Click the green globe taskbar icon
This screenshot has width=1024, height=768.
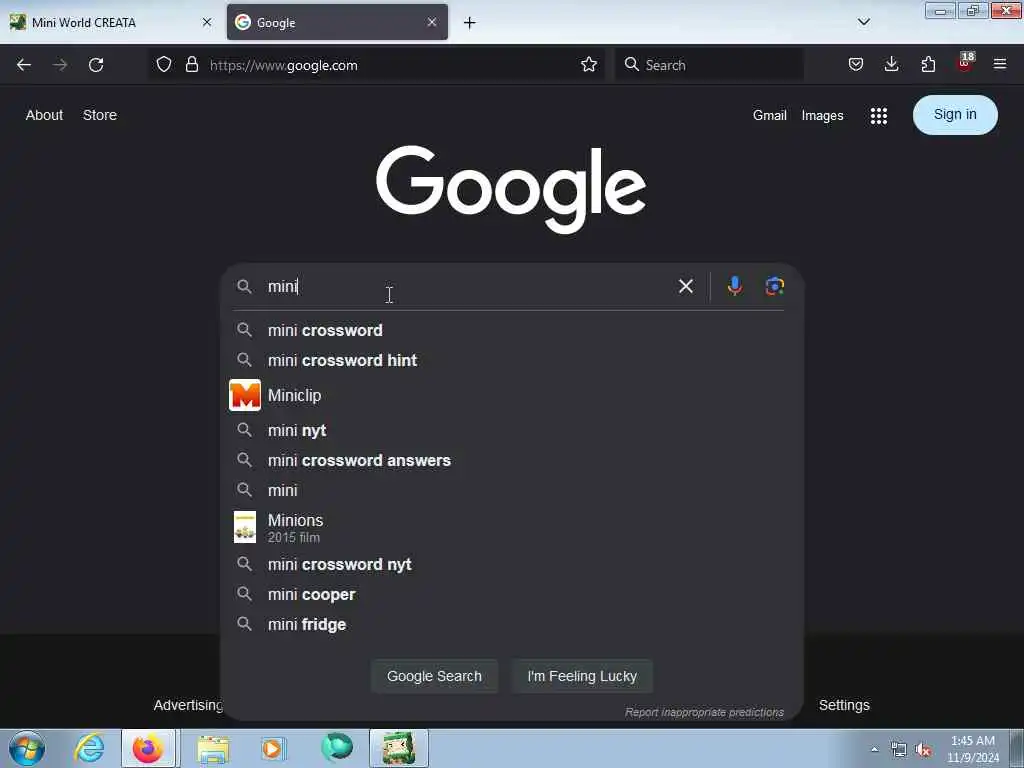[x=337, y=747]
